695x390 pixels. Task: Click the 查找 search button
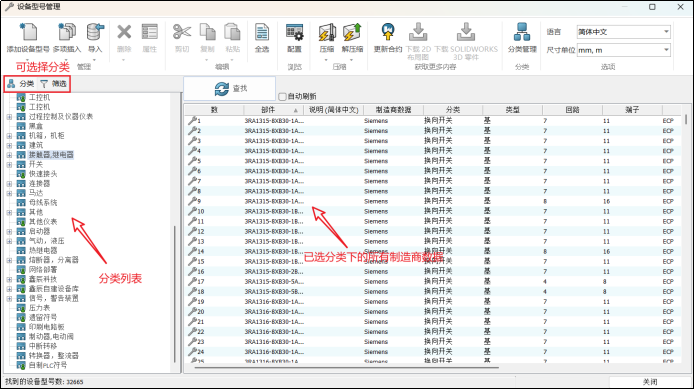[x=230, y=88]
